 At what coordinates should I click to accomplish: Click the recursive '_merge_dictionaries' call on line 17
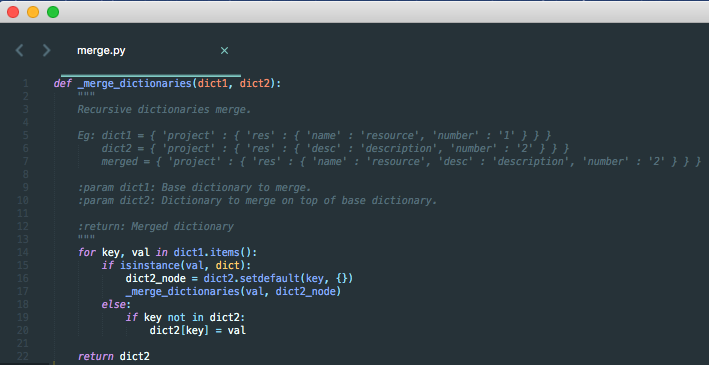click(183, 292)
